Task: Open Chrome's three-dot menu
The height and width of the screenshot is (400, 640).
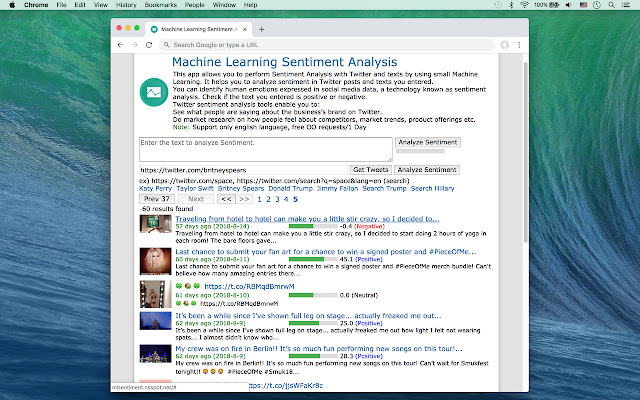Action: [x=519, y=45]
